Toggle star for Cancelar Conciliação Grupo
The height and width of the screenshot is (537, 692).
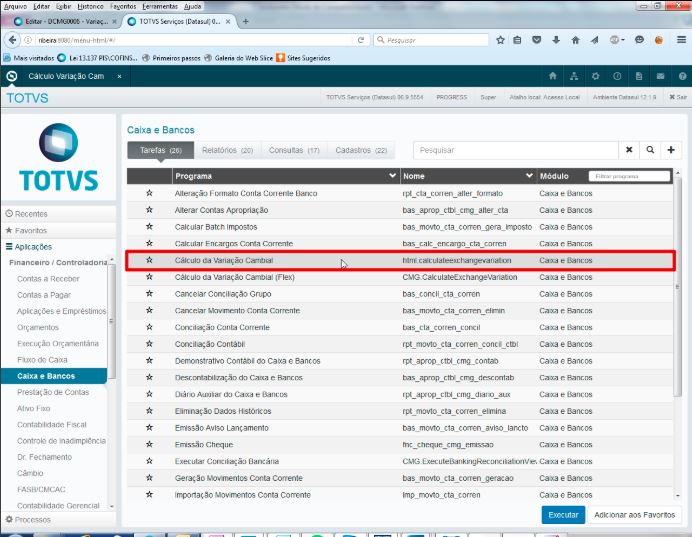pos(149,293)
